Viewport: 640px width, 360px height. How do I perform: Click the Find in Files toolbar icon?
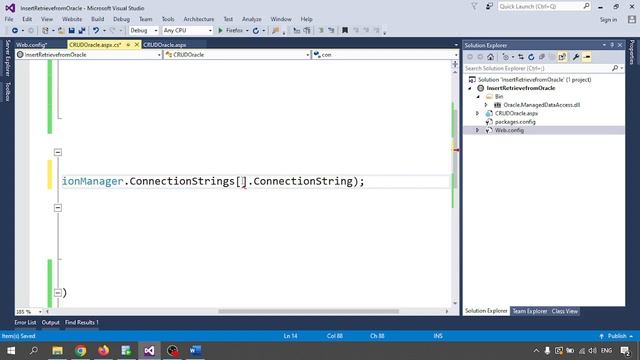(x=276, y=31)
